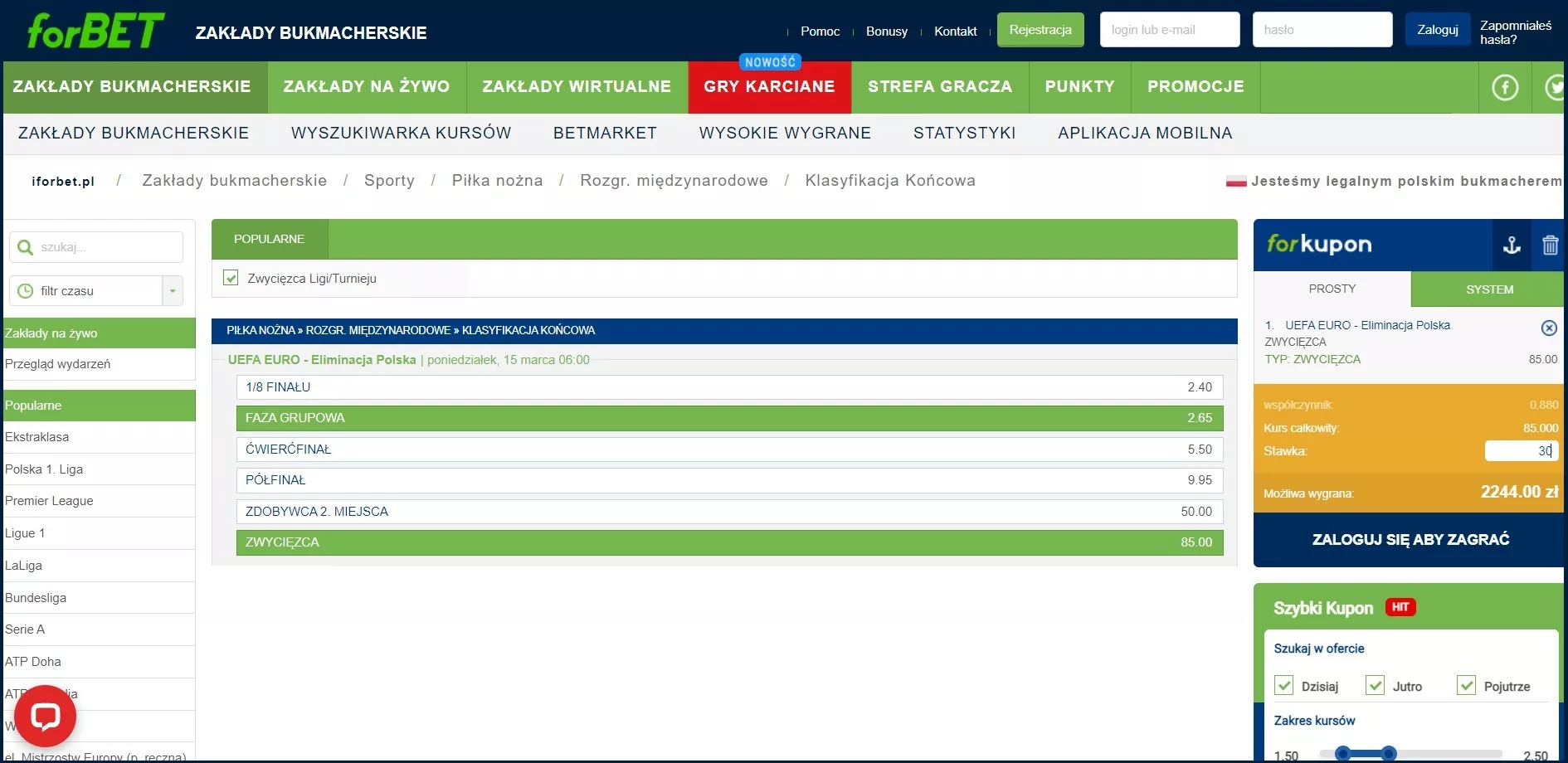Click the magnifier icon in search box

pos(25,247)
